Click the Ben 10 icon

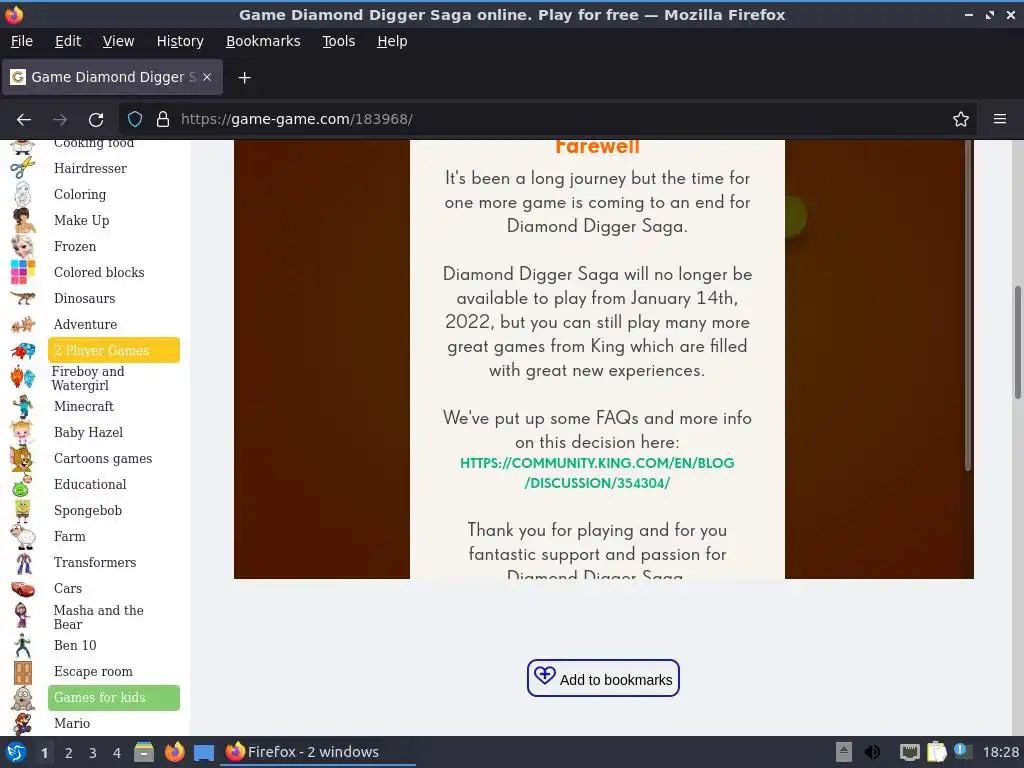tap(22, 645)
